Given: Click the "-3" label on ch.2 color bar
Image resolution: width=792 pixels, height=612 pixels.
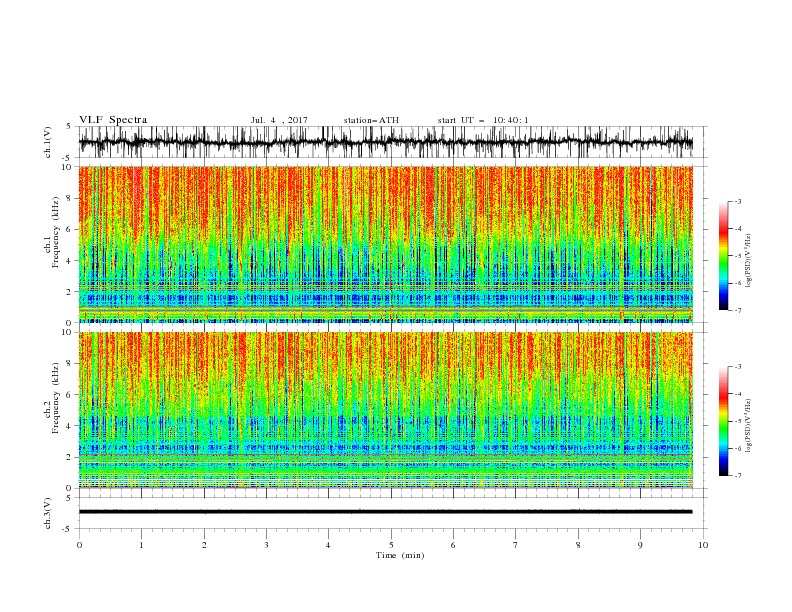Looking at the screenshot, I should [738, 367].
